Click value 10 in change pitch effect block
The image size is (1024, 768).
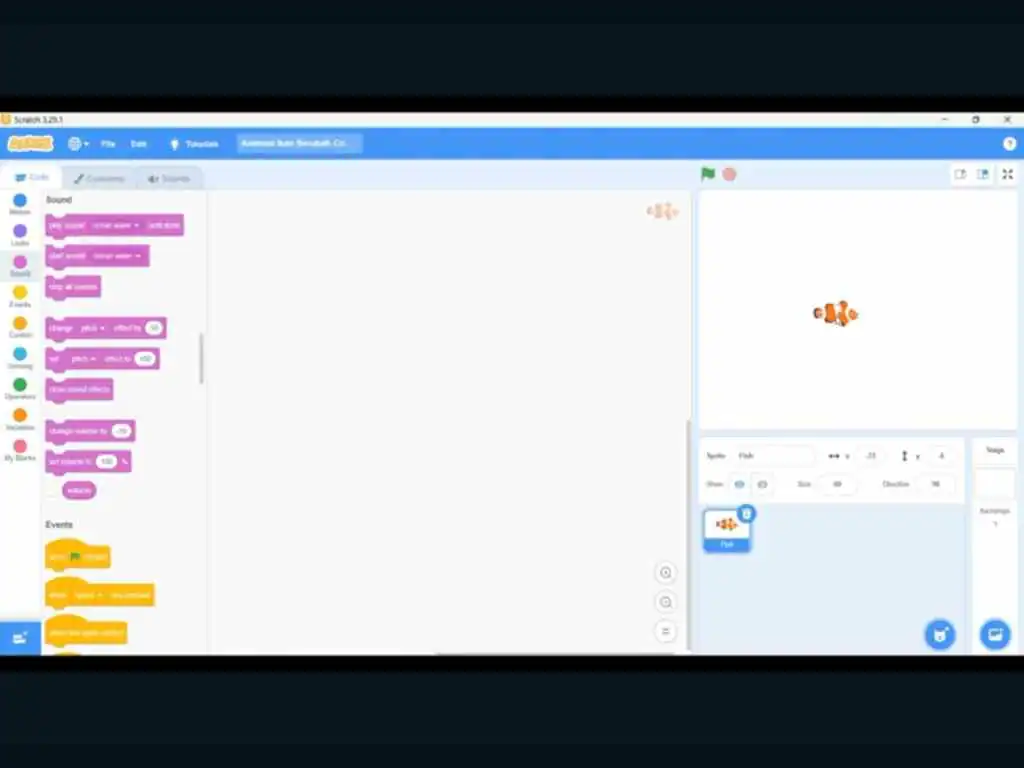[154, 328]
